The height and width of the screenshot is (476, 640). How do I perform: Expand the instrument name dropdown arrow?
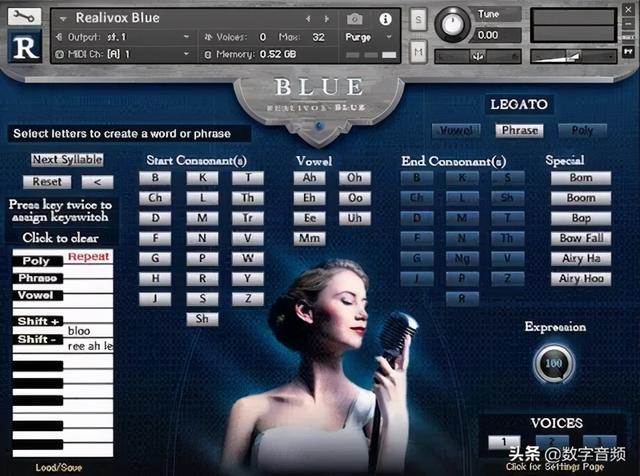[x=63, y=19]
